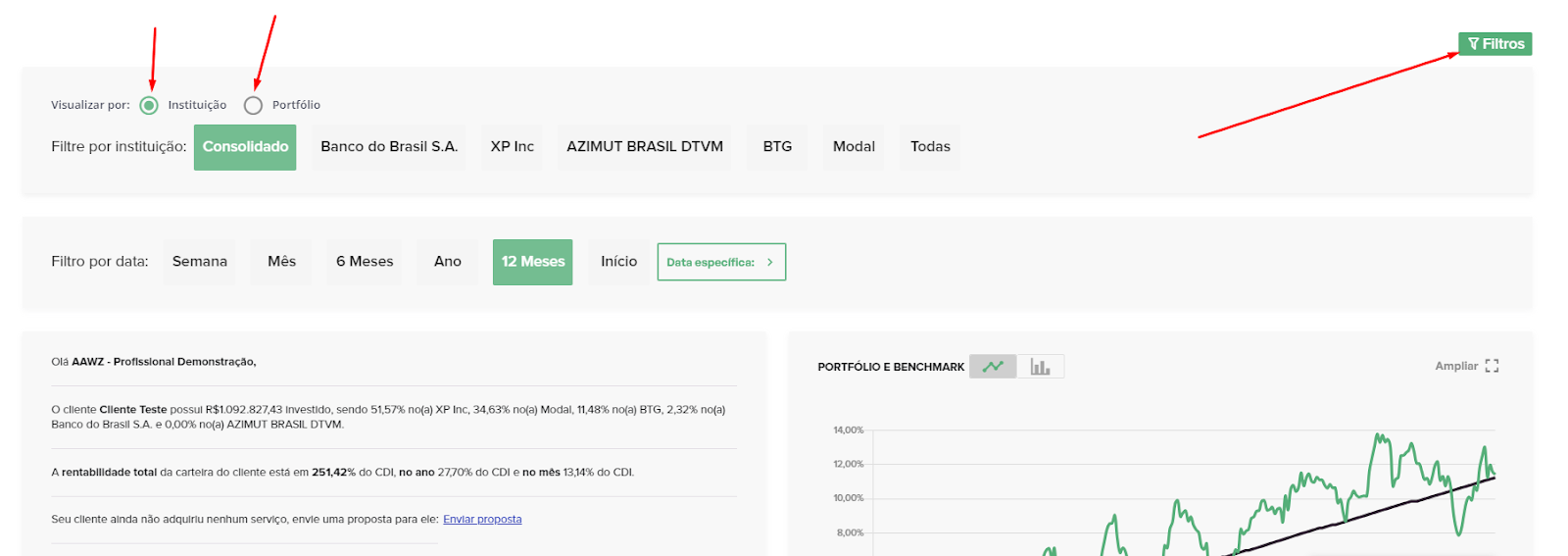Select the Portfólio radio button
The image size is (1568, 556).
(254, 105)
